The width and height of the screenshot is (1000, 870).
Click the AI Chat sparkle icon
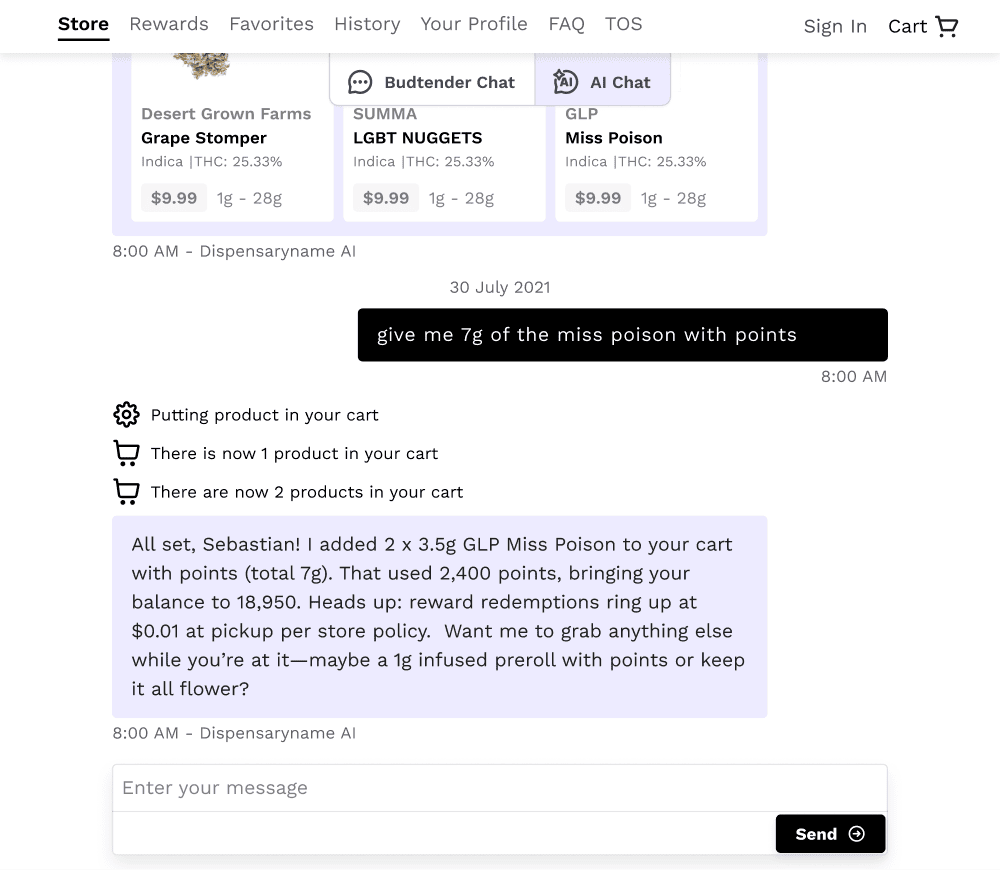(565, 82)
